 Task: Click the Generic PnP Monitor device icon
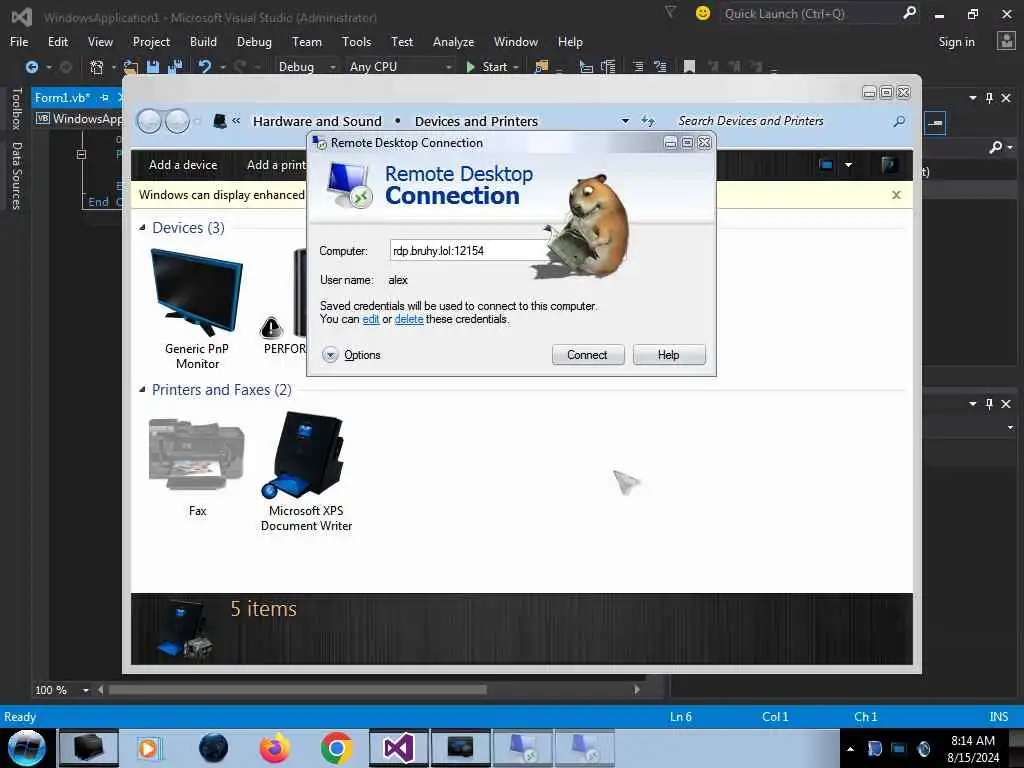[x=197, y=292]
